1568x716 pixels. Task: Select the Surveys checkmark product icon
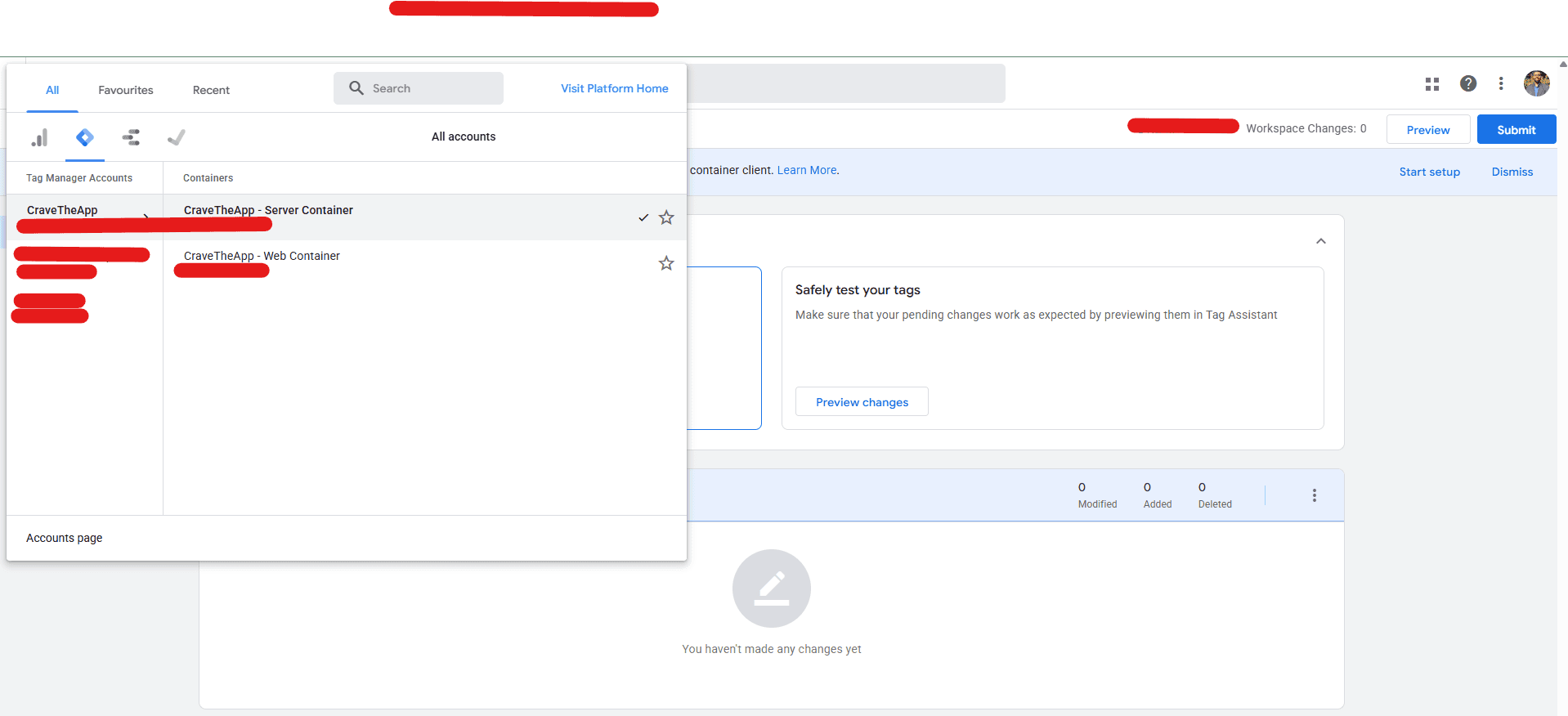tap(177, 137)
